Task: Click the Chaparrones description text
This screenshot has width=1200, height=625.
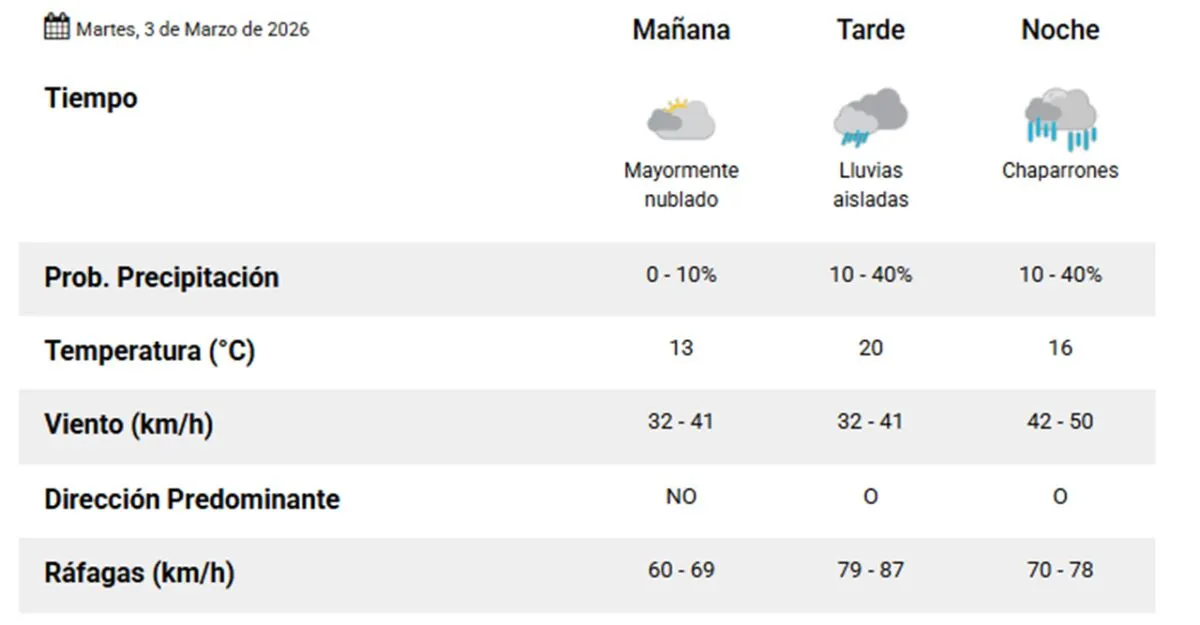Action: pyautogui.click(x=1060, y=170)
